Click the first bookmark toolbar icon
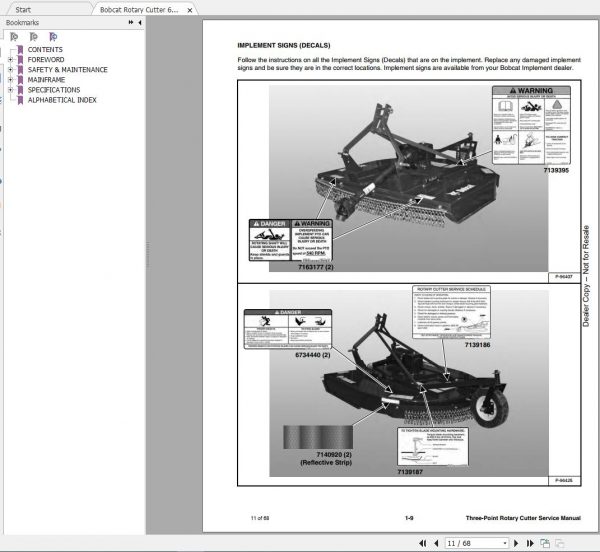Viewport: 600px width, 552px height. (14, 37)
